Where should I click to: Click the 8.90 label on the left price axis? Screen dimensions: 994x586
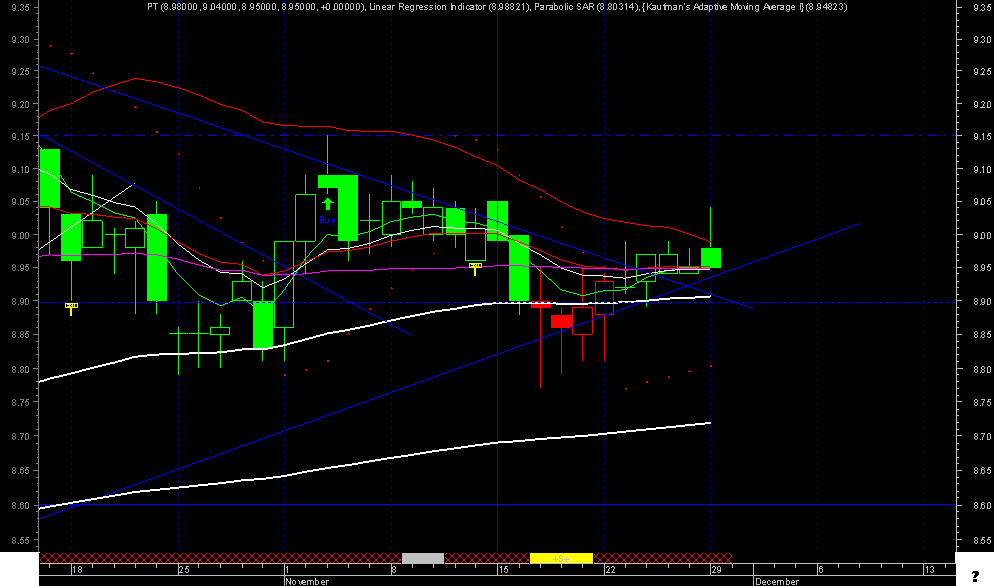tap(20, 301)
